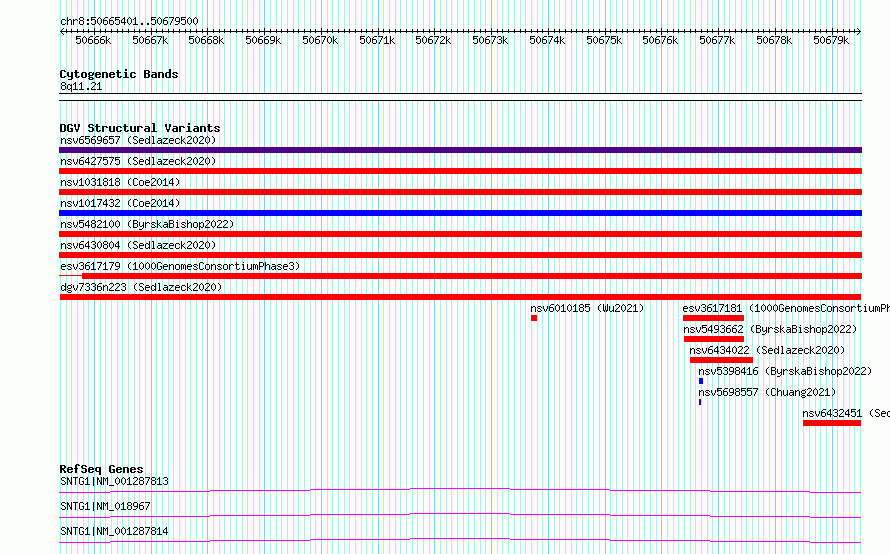Click the small blue nsv5398416 marker
Viewport: 890px width, 554px height.
[701, 381]
